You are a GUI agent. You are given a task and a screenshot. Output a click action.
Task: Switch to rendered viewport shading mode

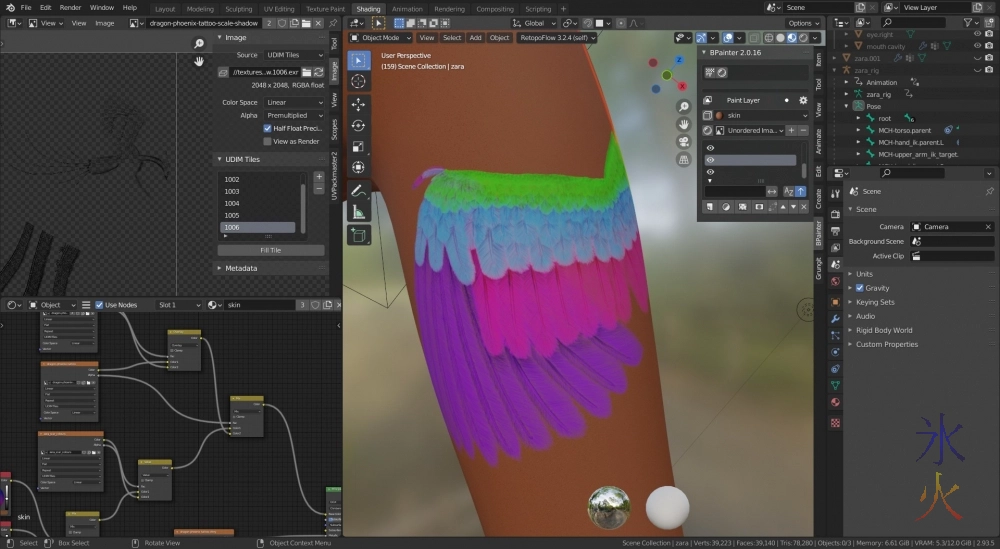805,38
